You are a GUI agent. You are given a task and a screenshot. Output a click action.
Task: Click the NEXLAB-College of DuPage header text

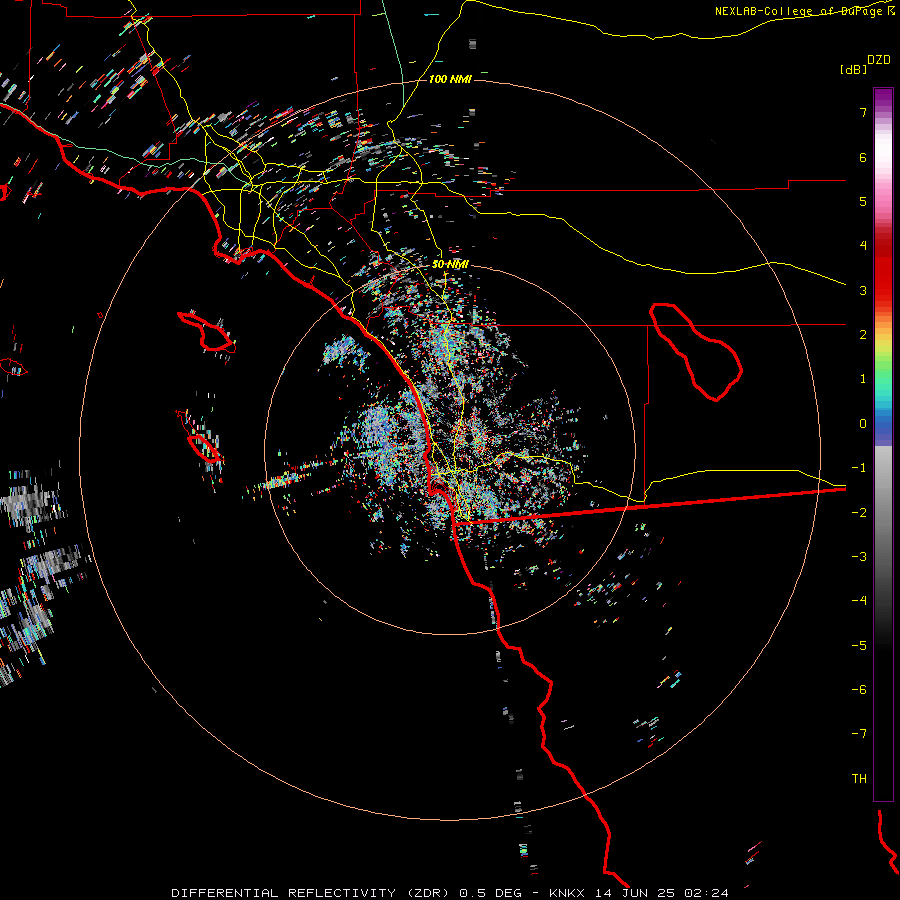(797, 11)
